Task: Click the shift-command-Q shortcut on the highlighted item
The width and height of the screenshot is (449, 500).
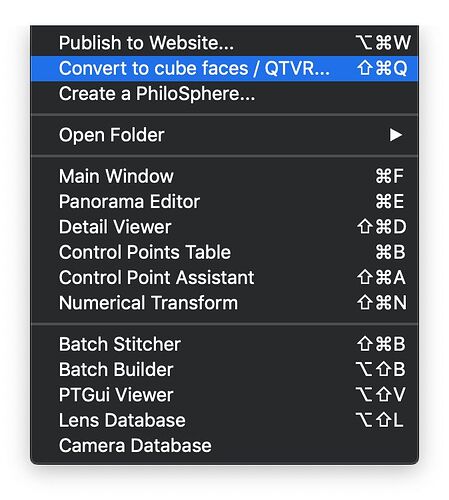Action: coord(382,68)
